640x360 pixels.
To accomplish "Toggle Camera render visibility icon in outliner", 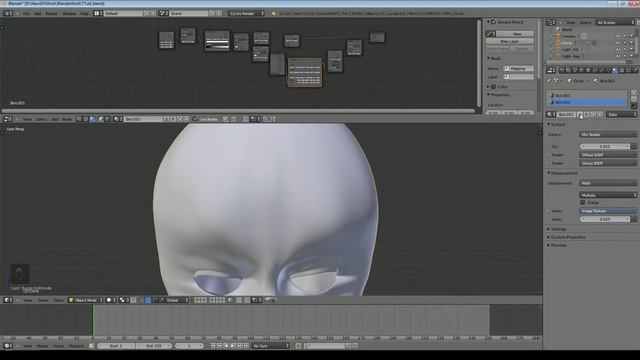I will click(x=631, y=36).
